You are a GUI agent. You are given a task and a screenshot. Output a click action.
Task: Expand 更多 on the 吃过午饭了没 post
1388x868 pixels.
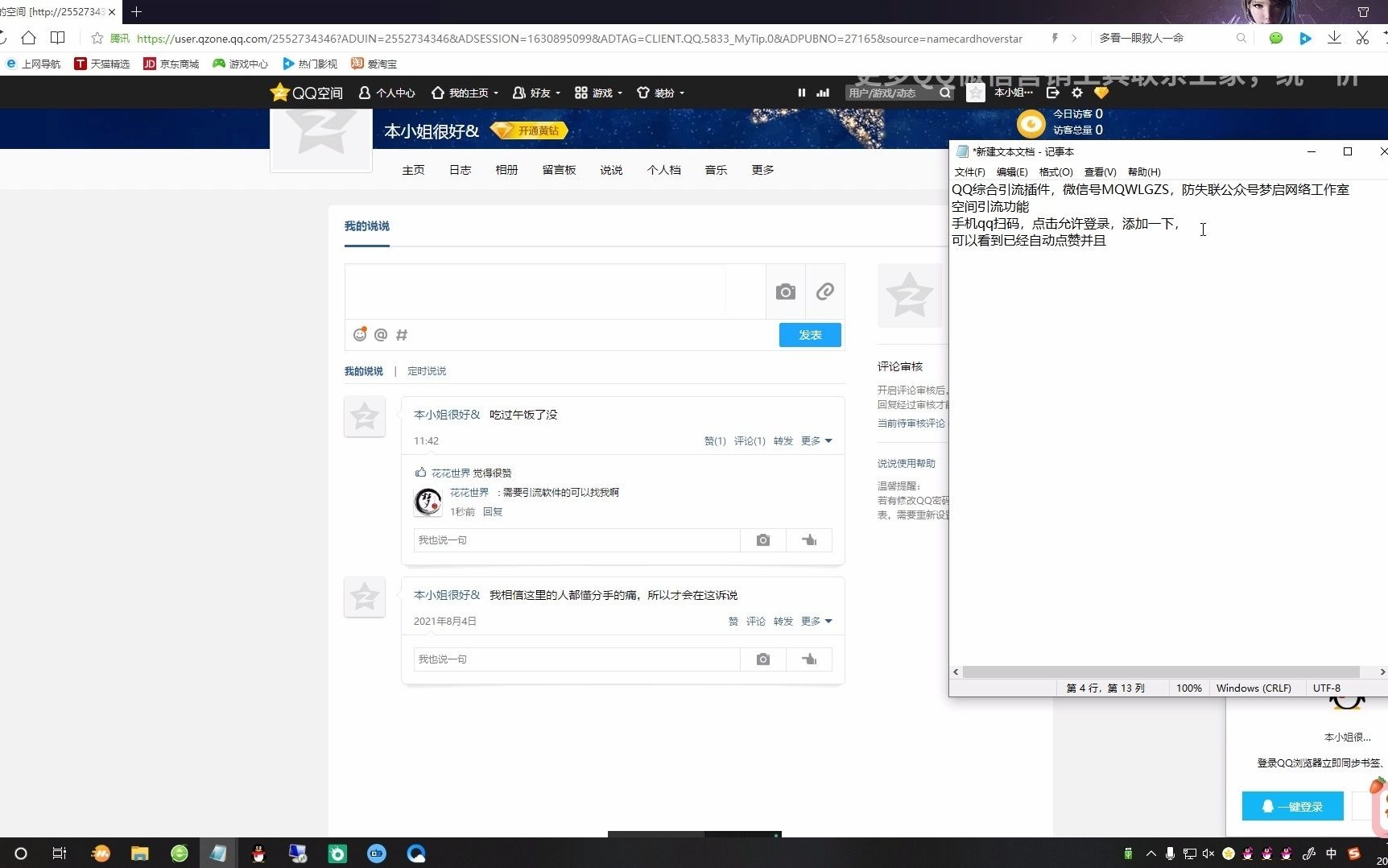(816, 440)
